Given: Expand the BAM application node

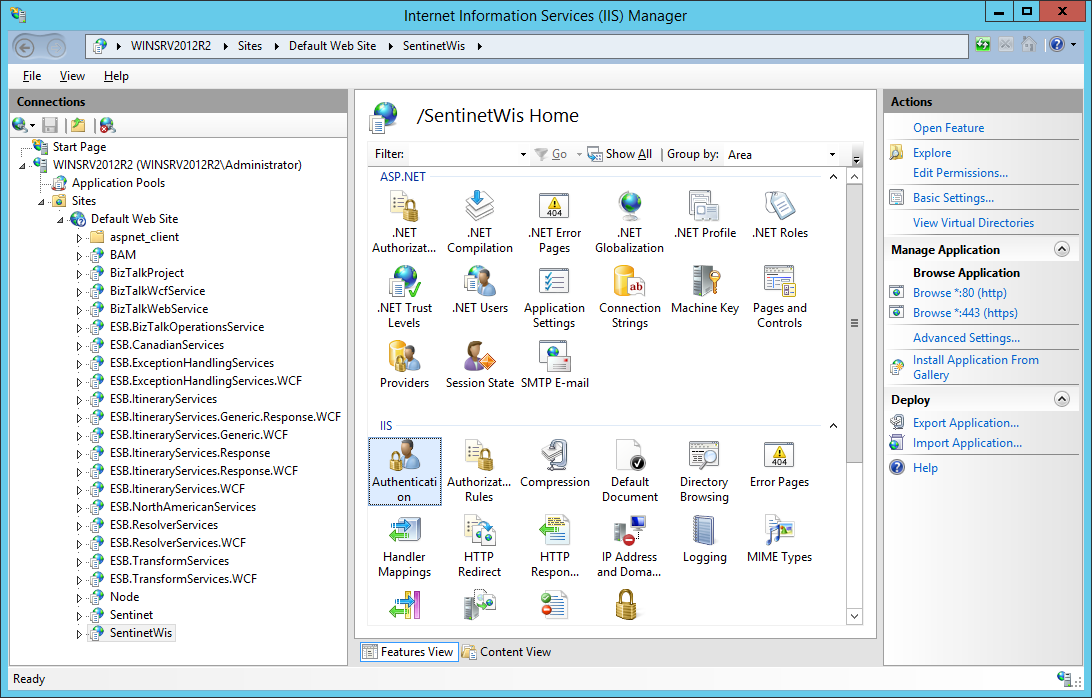Looking at the screenshot, I should tap(79, 256).
